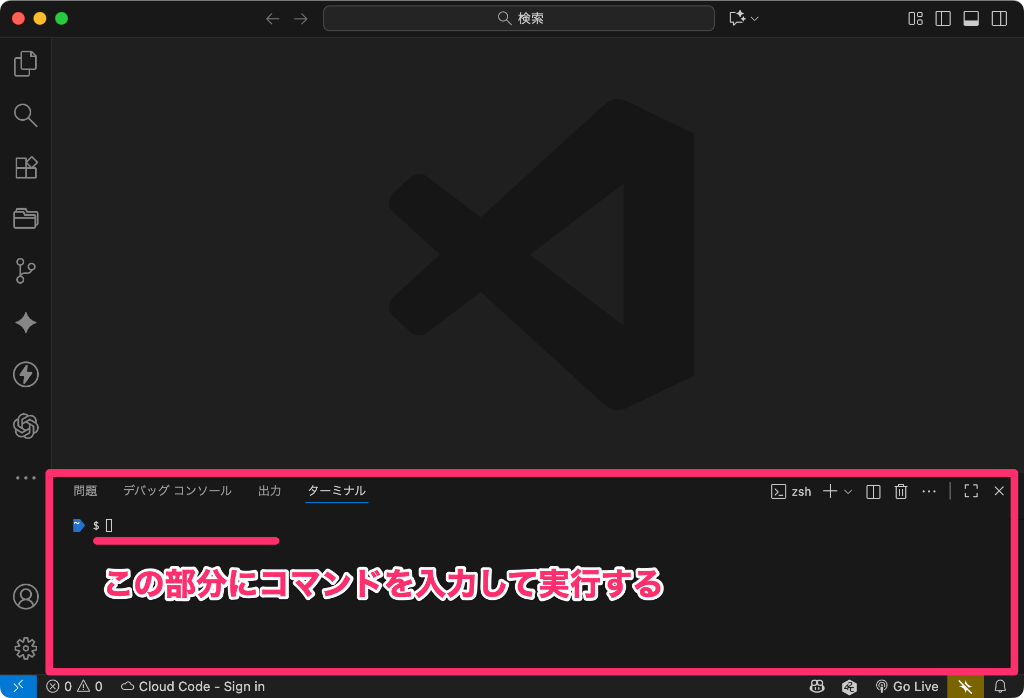1024x698 pixels.
Task: Open the Manage gear icon
Action: pyautogui.click(x=25, y=648)
